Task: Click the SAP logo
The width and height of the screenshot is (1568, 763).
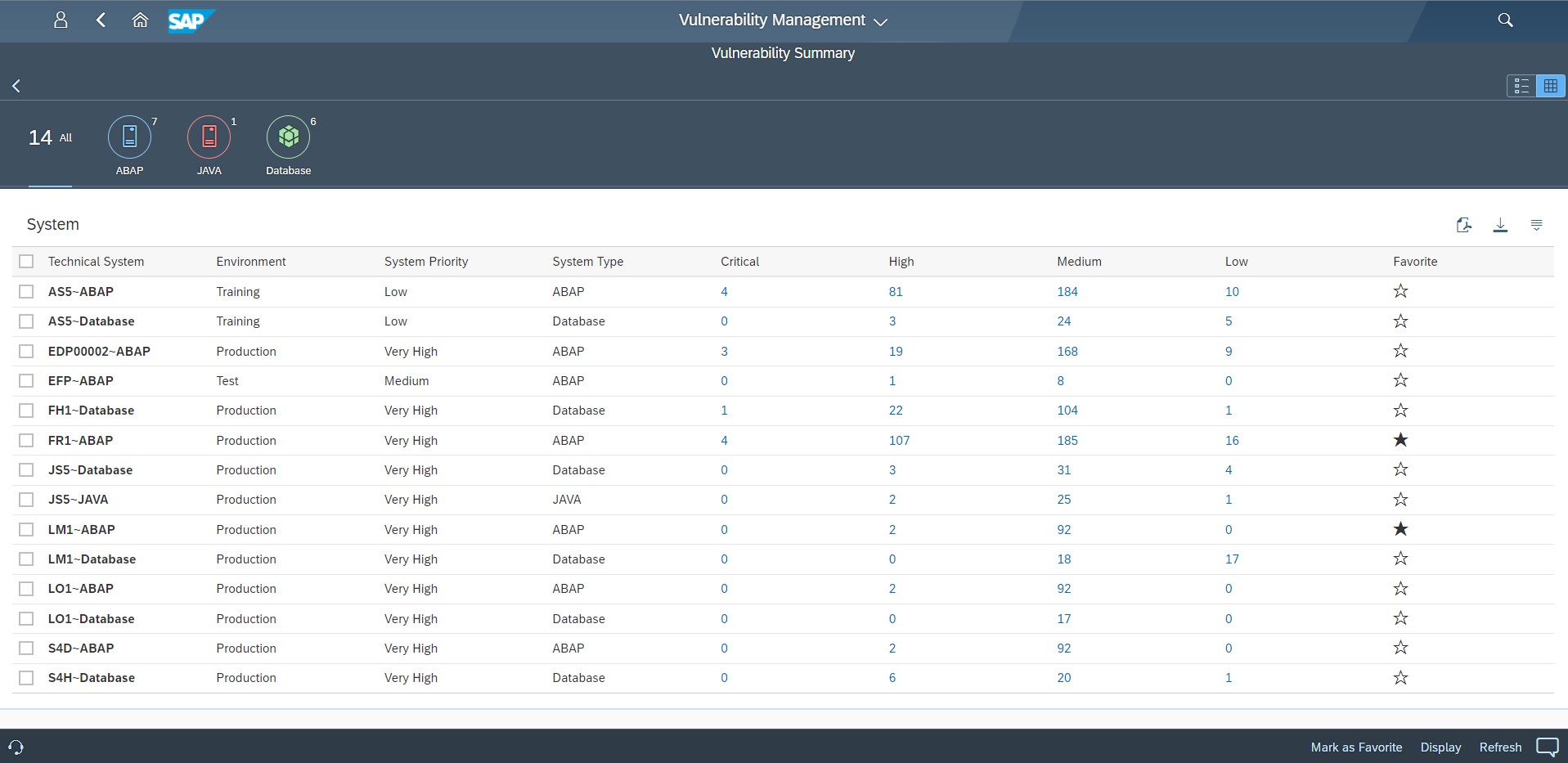Action: point(191,21)
